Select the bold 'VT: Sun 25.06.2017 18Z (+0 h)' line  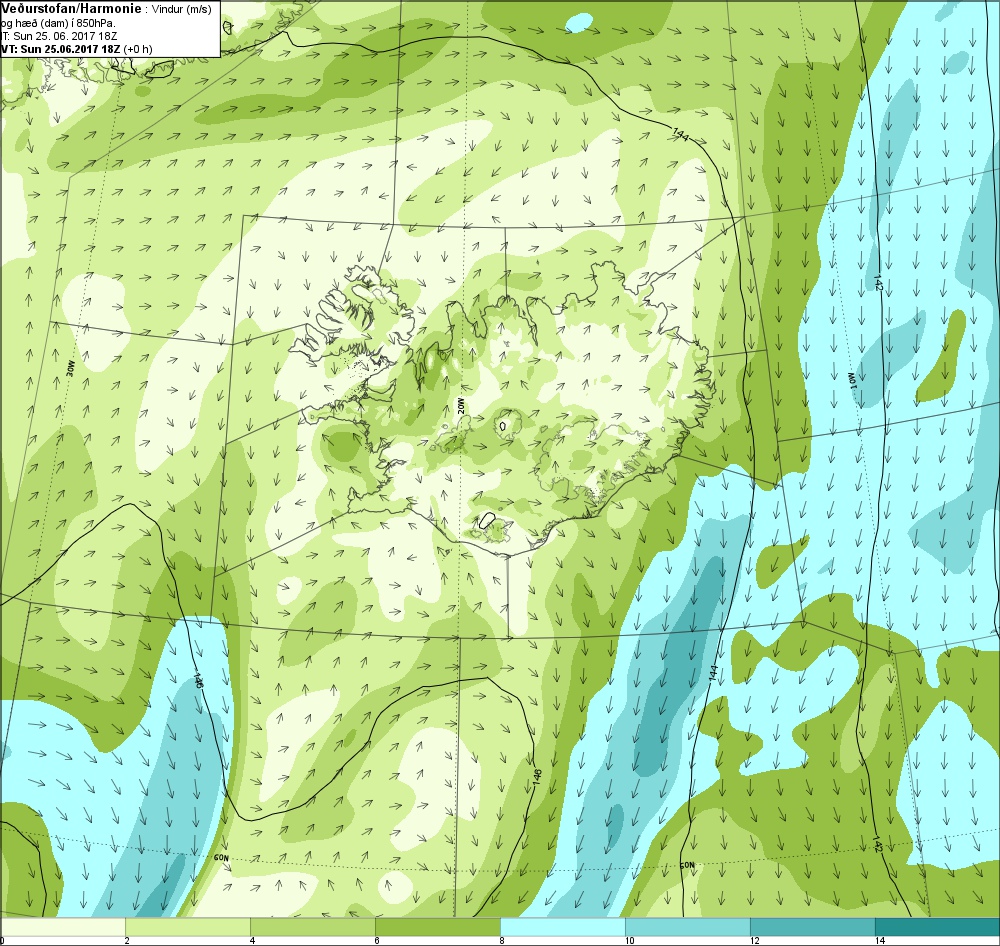[76, 48]
